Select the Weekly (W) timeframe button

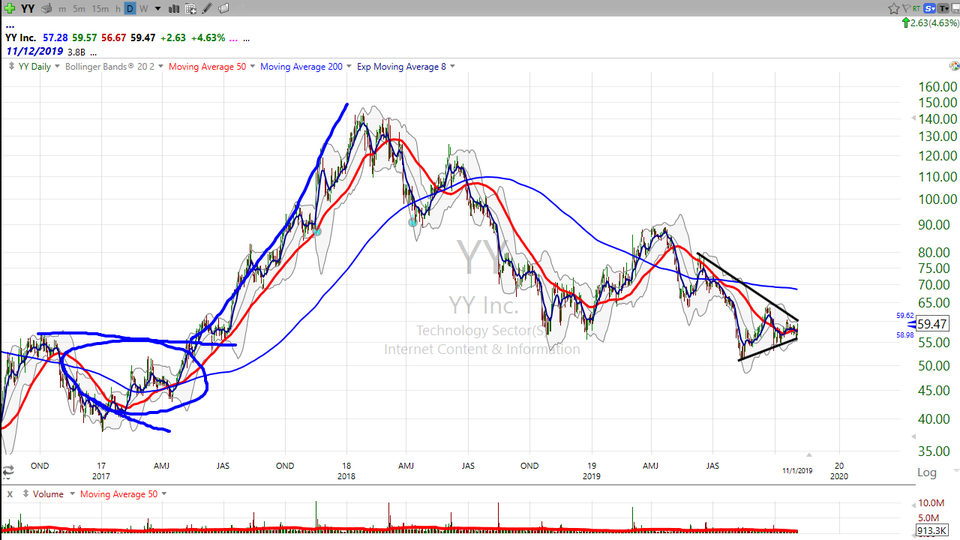(x=143, y=9)
